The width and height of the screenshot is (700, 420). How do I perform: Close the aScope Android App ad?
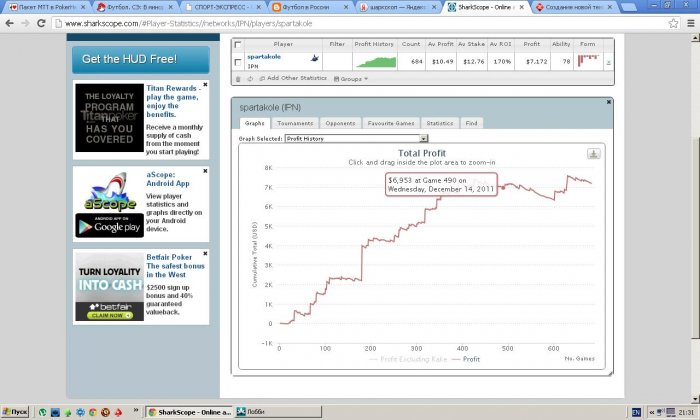pyautogui.click(x=205, y=171)
